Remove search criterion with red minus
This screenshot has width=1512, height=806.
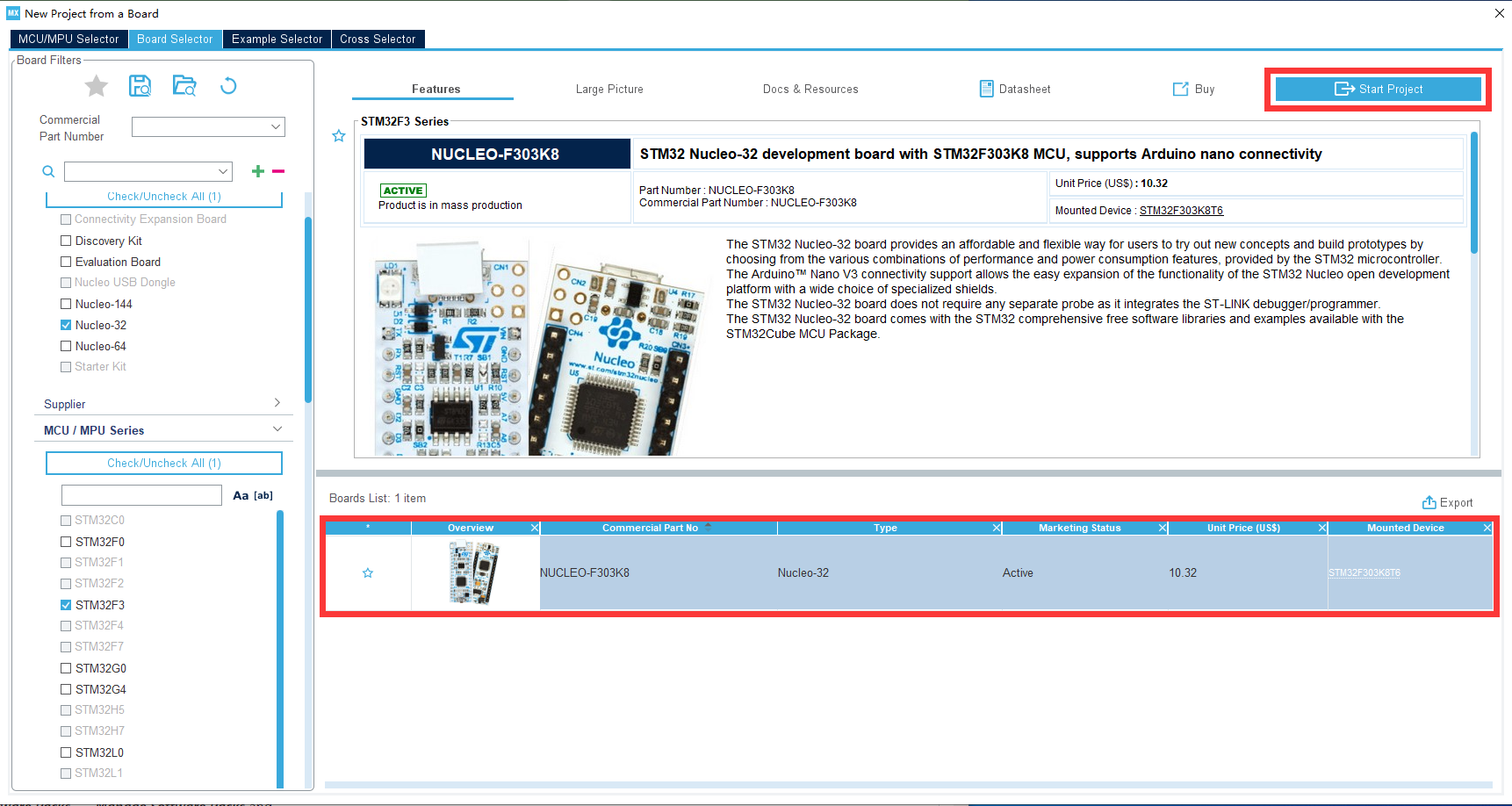point(278,171)
